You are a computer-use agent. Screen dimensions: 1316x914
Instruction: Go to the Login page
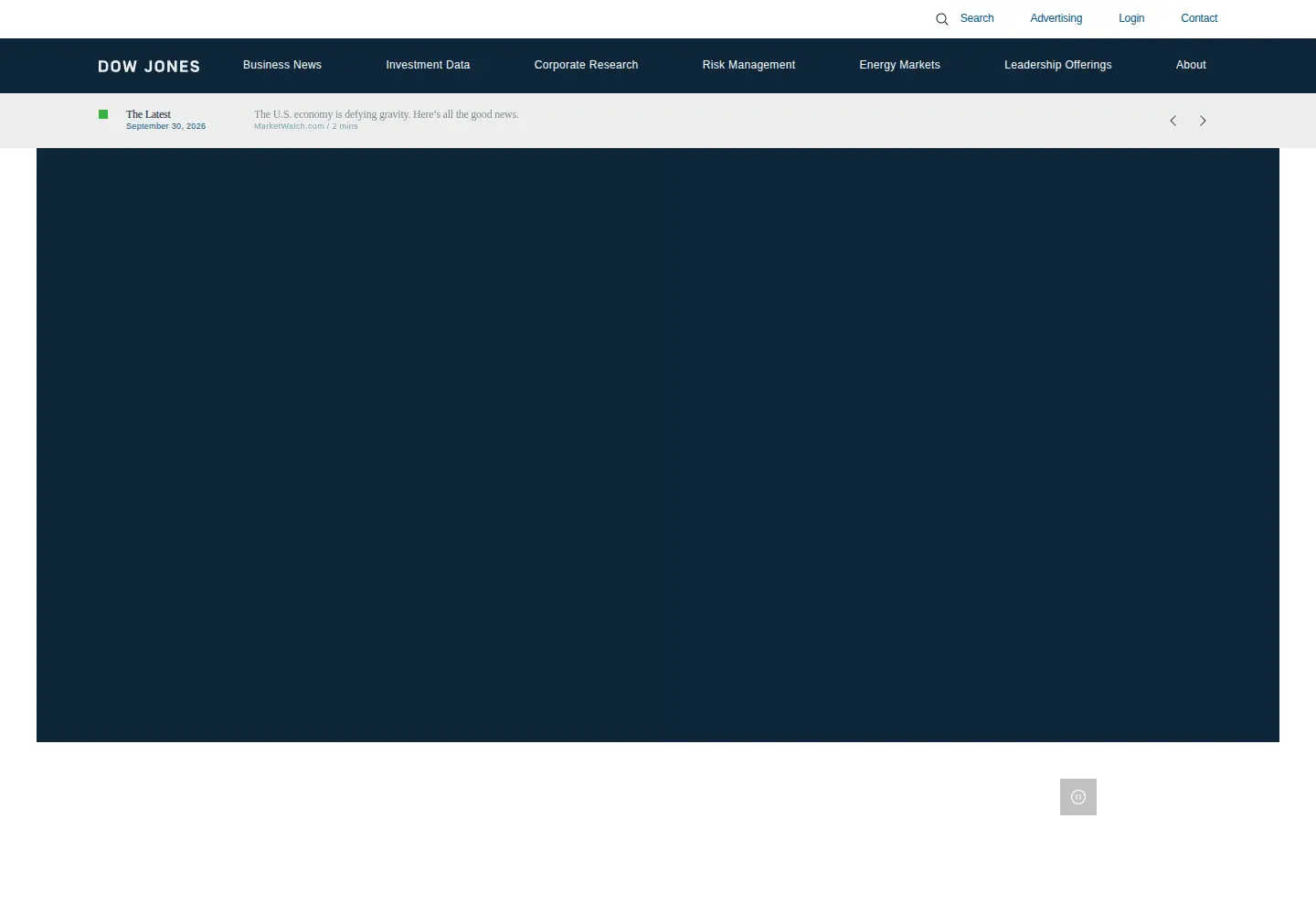(1131, 18)
